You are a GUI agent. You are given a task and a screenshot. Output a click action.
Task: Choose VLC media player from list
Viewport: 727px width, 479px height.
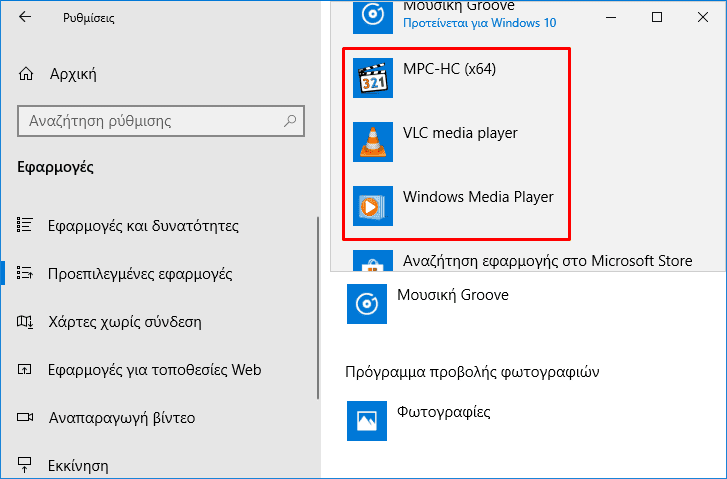pyautogui.click(x=456, y=142)
